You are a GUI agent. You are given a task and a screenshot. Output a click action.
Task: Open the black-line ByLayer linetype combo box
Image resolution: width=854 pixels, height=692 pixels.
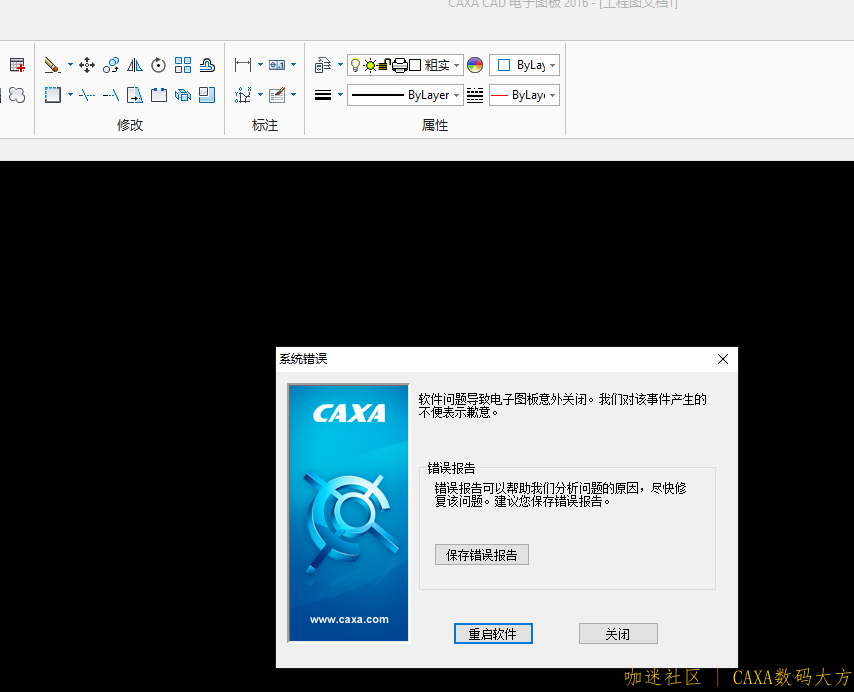[405, 95]
